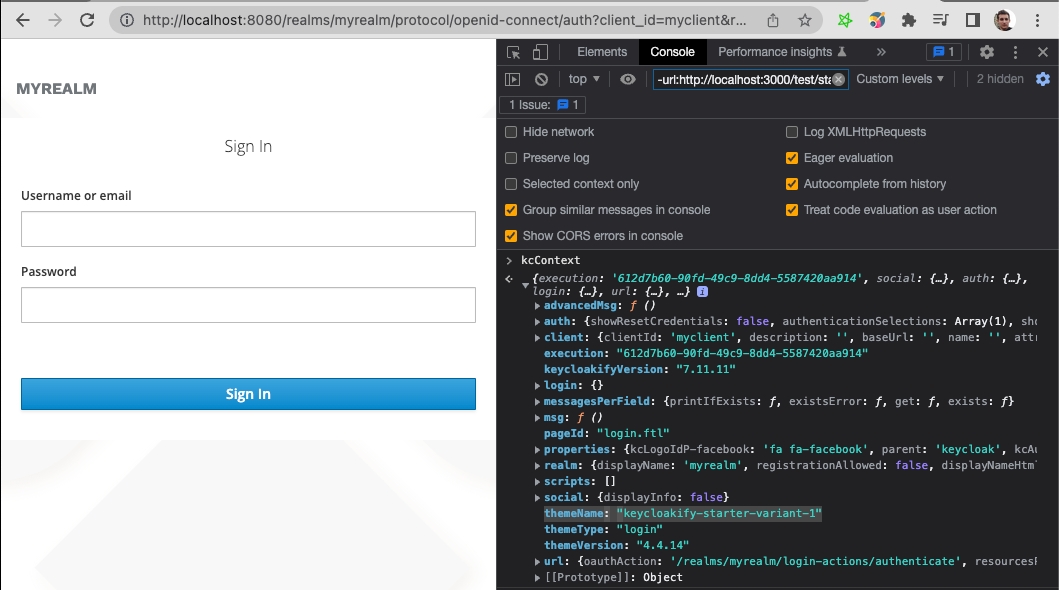Image resolution: width=1059 pixels, height=590 pixels.
Task: Click the blue console settings gear
Action: pos(1043,79)
